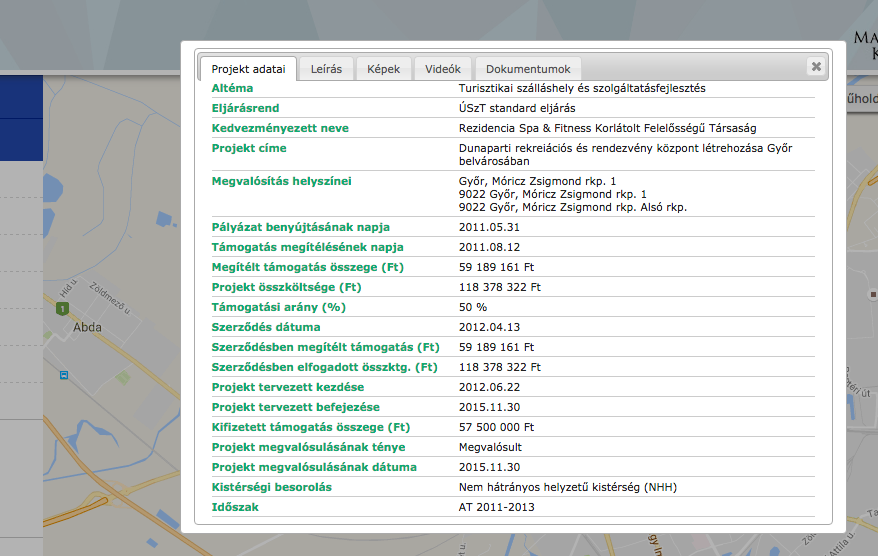The image size is (878, 556).
Task: Switch to the Leírás tab
Action: coord(326,69)
